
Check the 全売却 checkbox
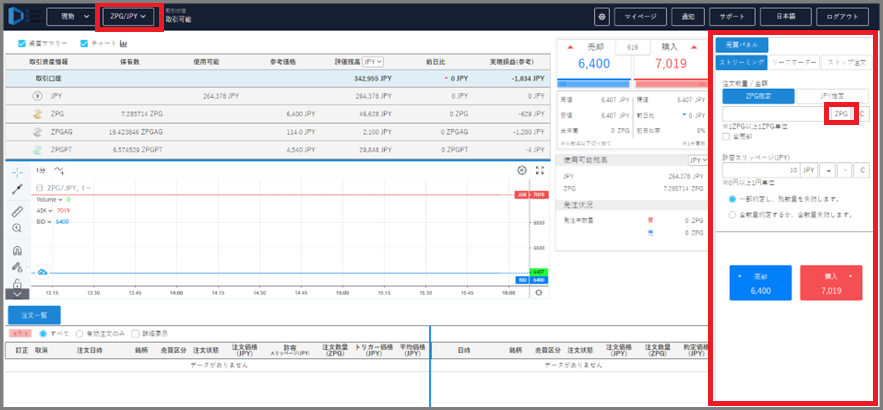(x=726, y=136)
